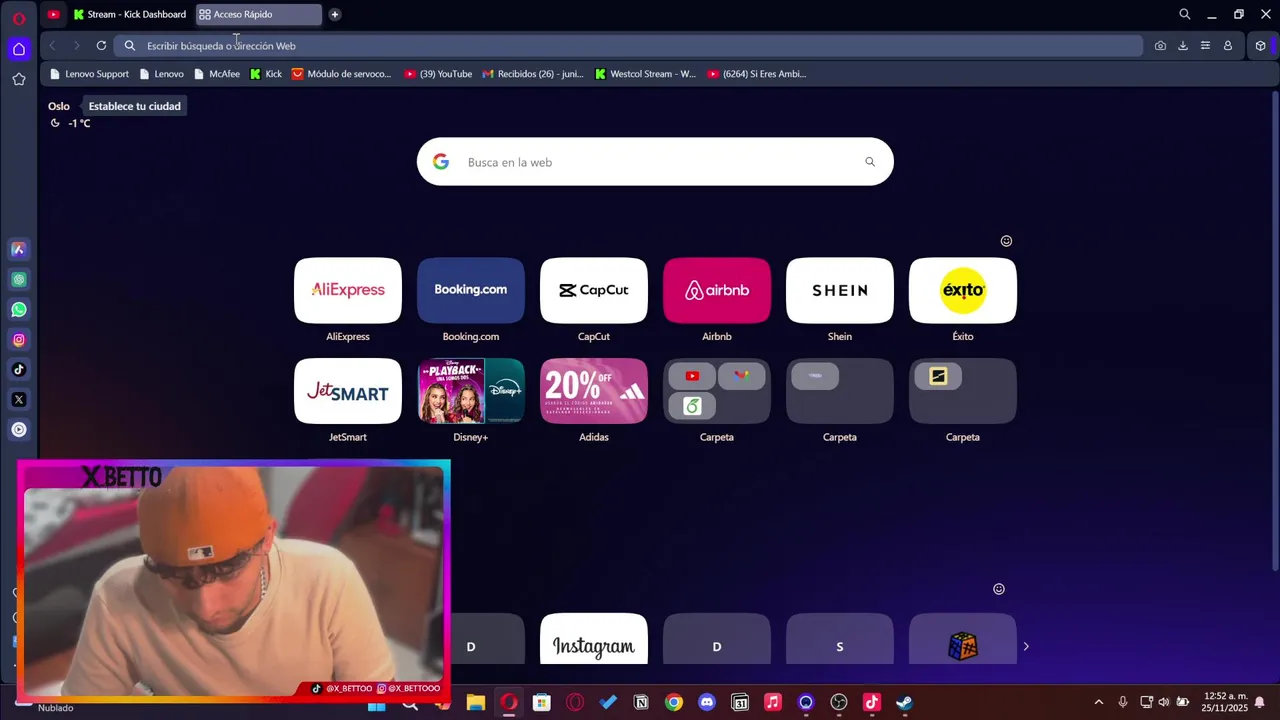Open Steam from the taskbar
The height and width of the screenshot is (720, 1280).
[x=904, y=703]
